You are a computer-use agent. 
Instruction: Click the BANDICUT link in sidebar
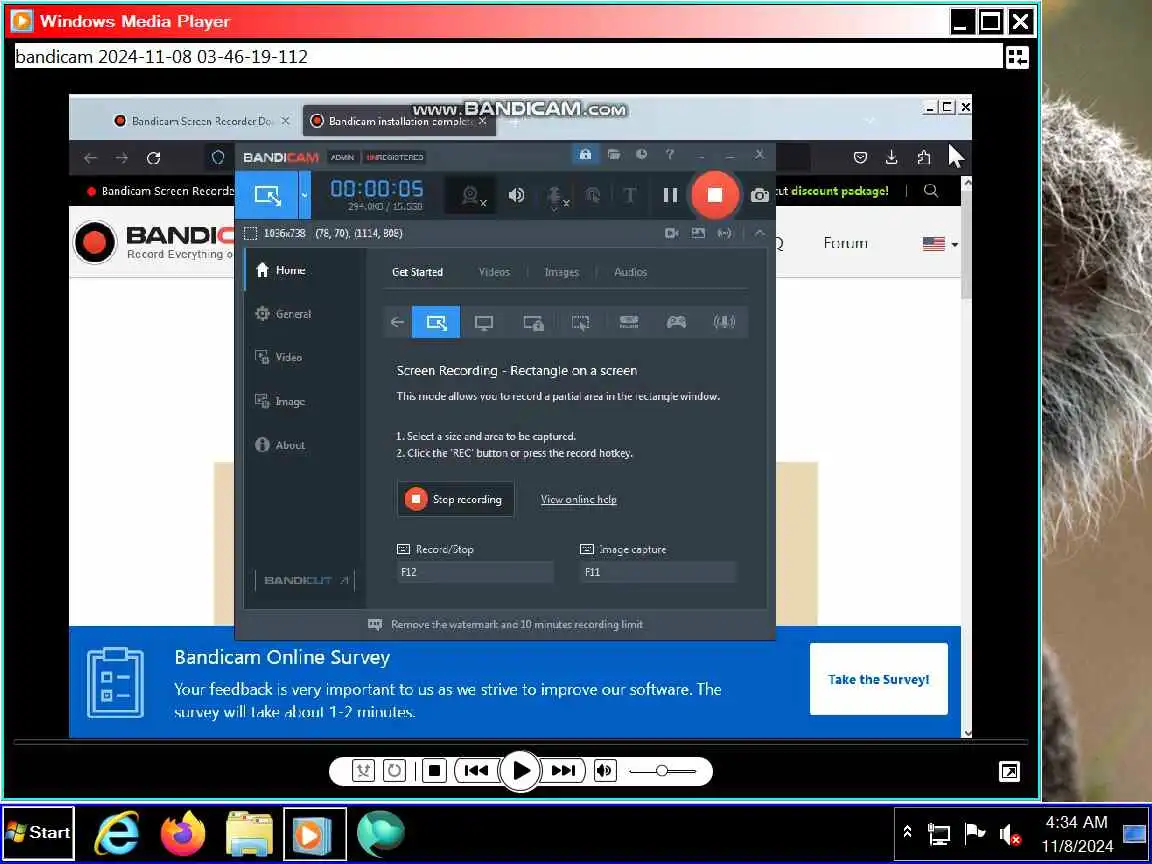point(305,580)
